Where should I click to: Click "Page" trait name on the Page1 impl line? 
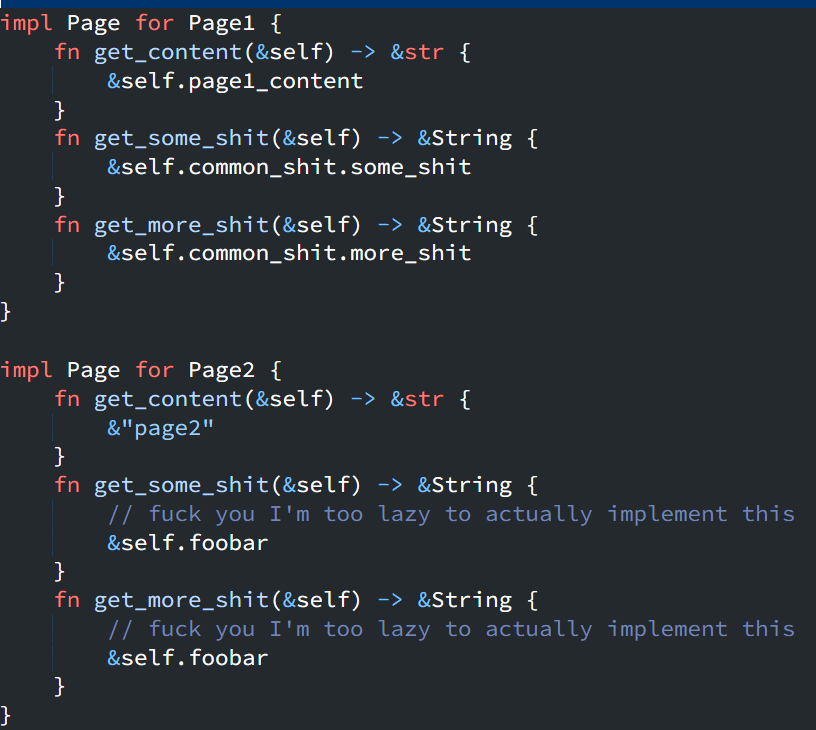tap(93, 23)
